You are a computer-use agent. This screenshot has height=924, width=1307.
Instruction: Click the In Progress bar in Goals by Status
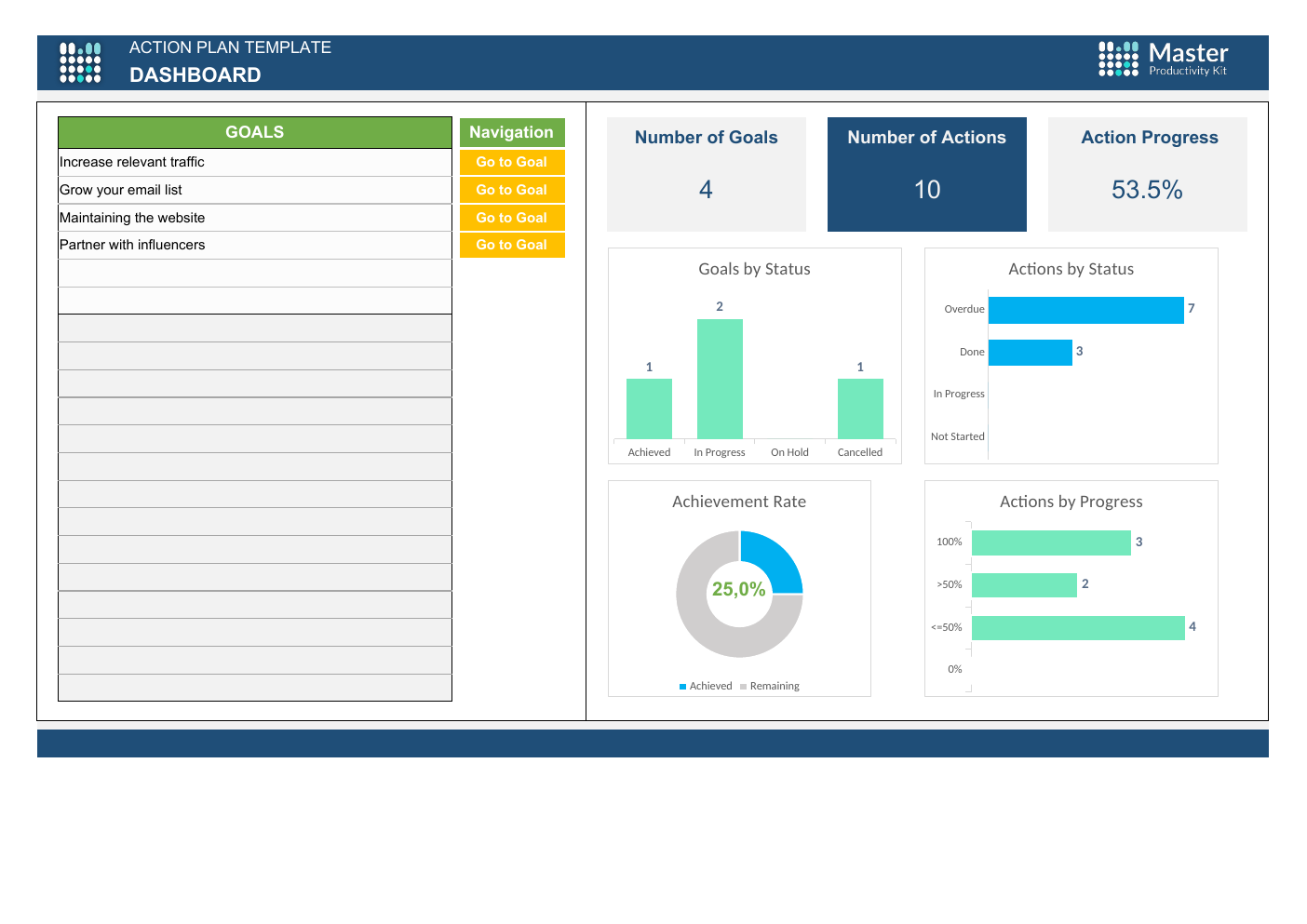(720, 379)
